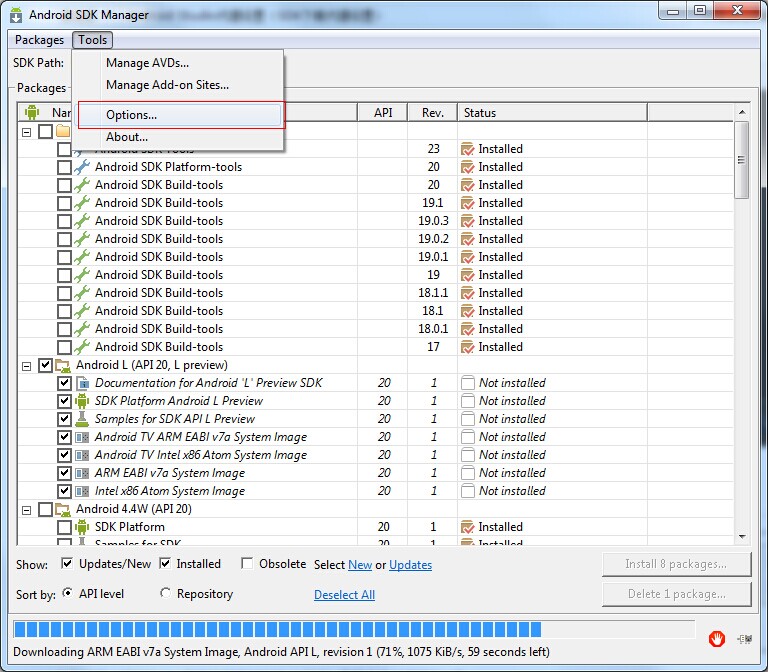768x672 pixels.
Task: Click the Android SDK Manager title bar icon
Action: pyautogui.click(x=16, y=15)
